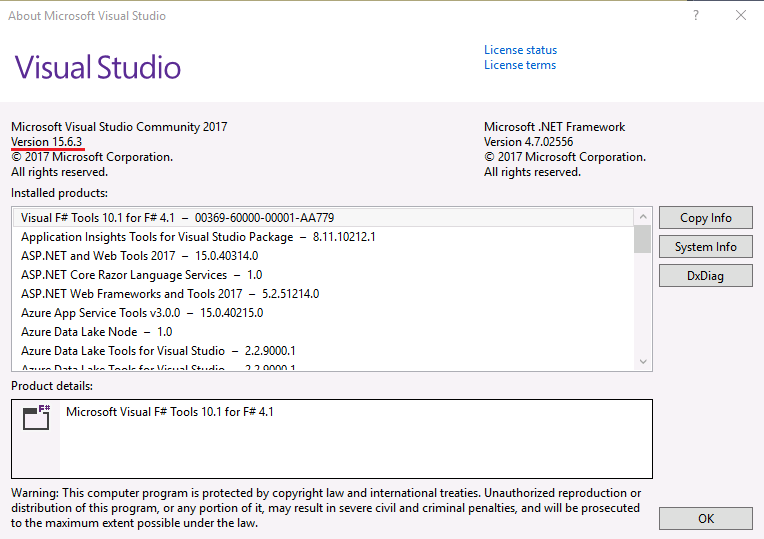Click the scroll up arrow of products list

pos(642,216)
